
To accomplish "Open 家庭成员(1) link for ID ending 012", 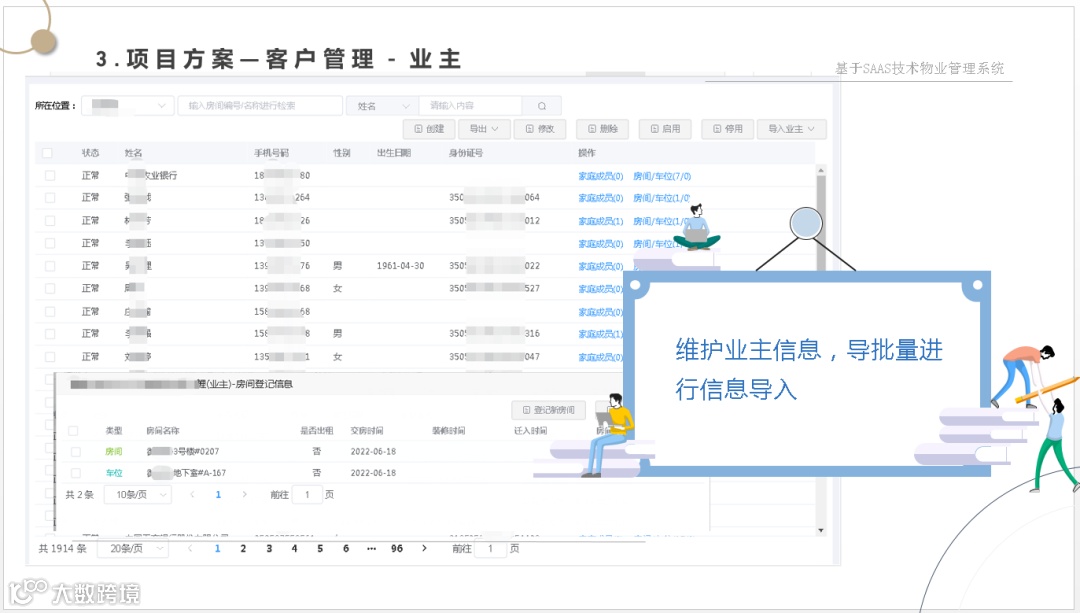I will (601, 221).
